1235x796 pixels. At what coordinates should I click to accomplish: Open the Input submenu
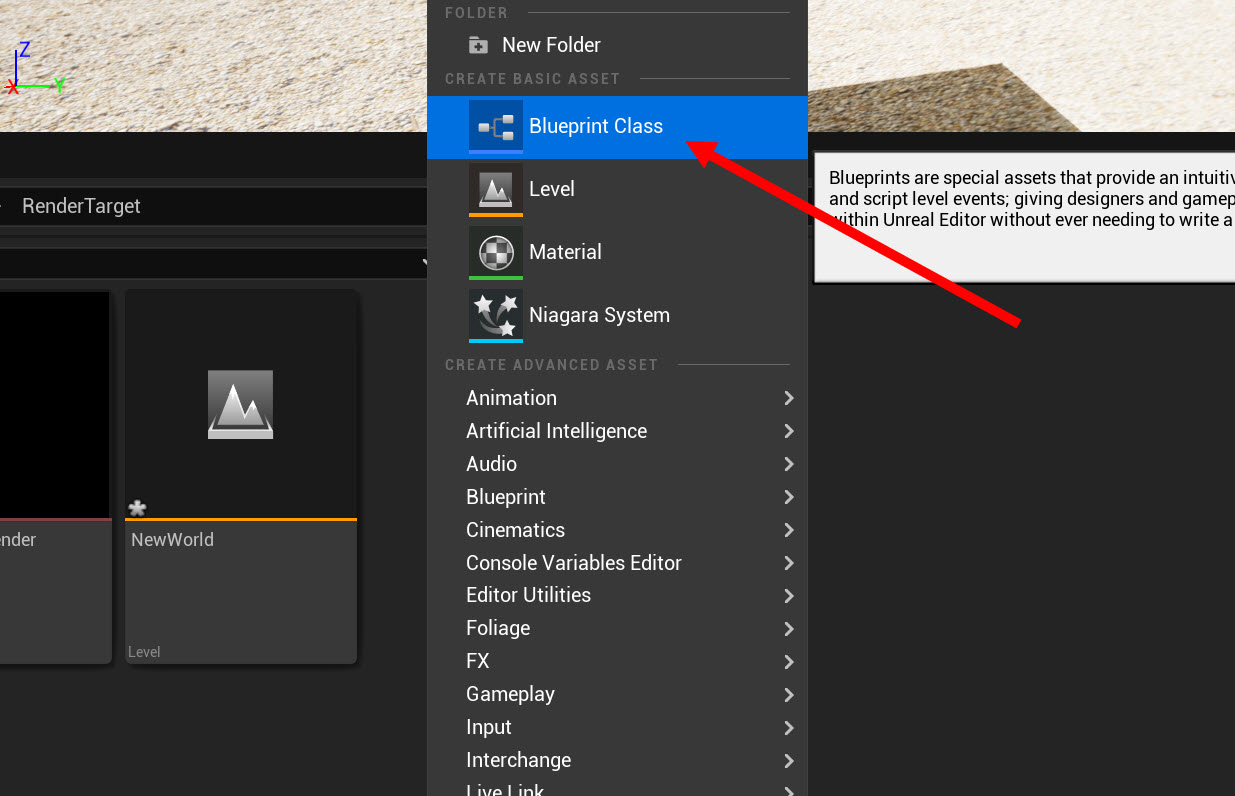coord(617,727)
